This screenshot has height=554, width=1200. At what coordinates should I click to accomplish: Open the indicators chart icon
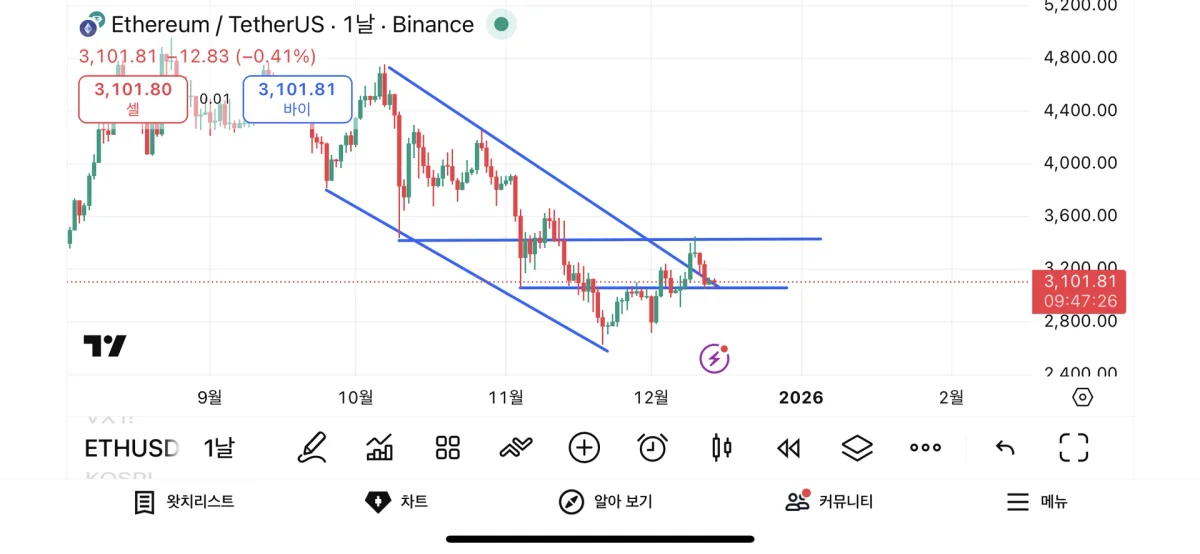pyautogui.click(x=380, y=447)
